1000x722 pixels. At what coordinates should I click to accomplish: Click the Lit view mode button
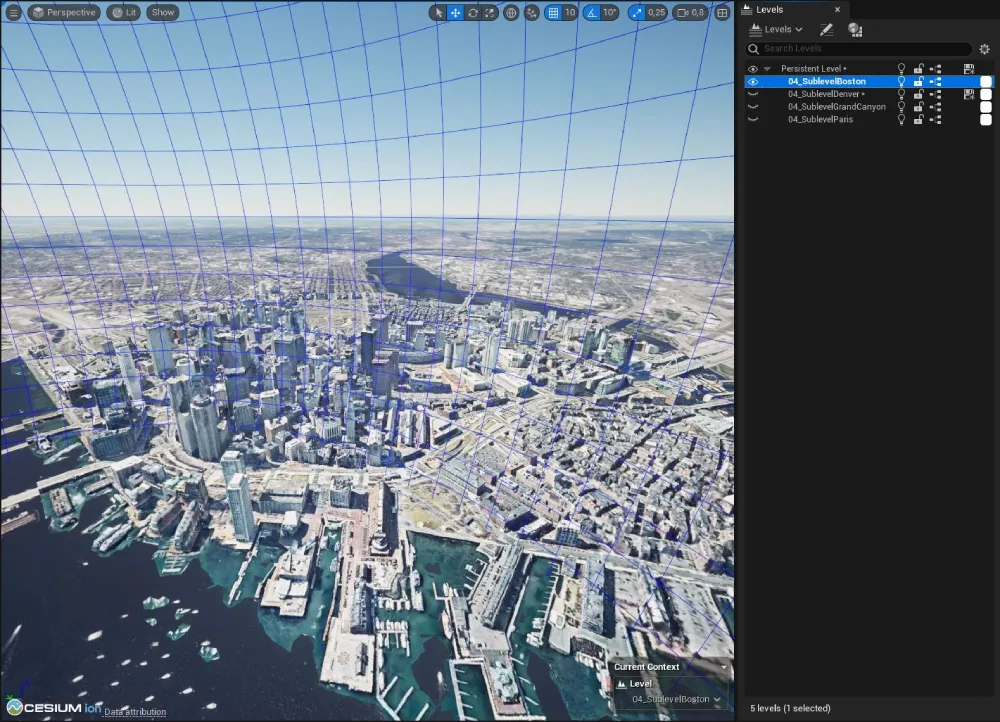(124, 13)
